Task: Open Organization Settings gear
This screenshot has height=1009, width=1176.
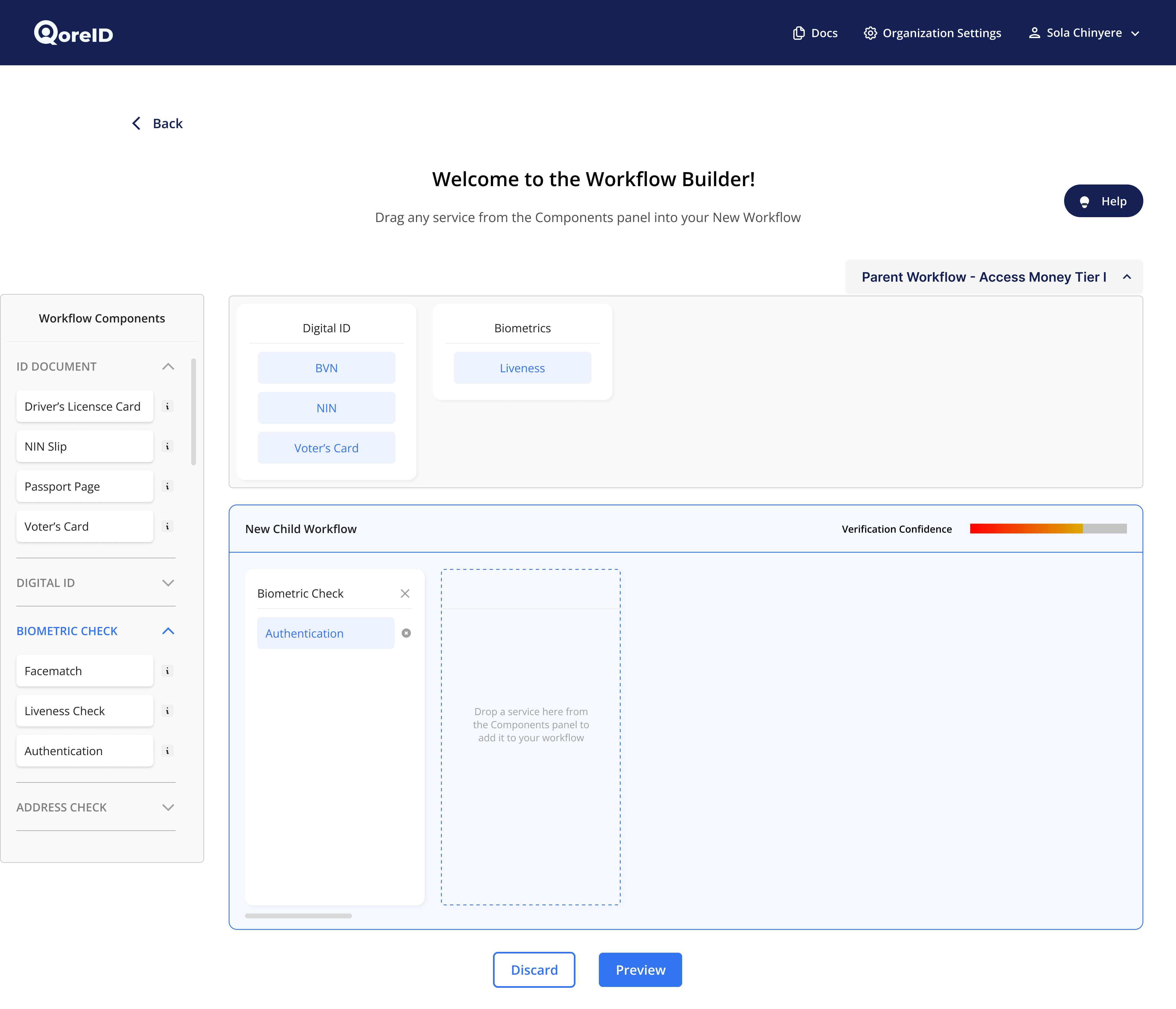Action: [x=870, y=33]
